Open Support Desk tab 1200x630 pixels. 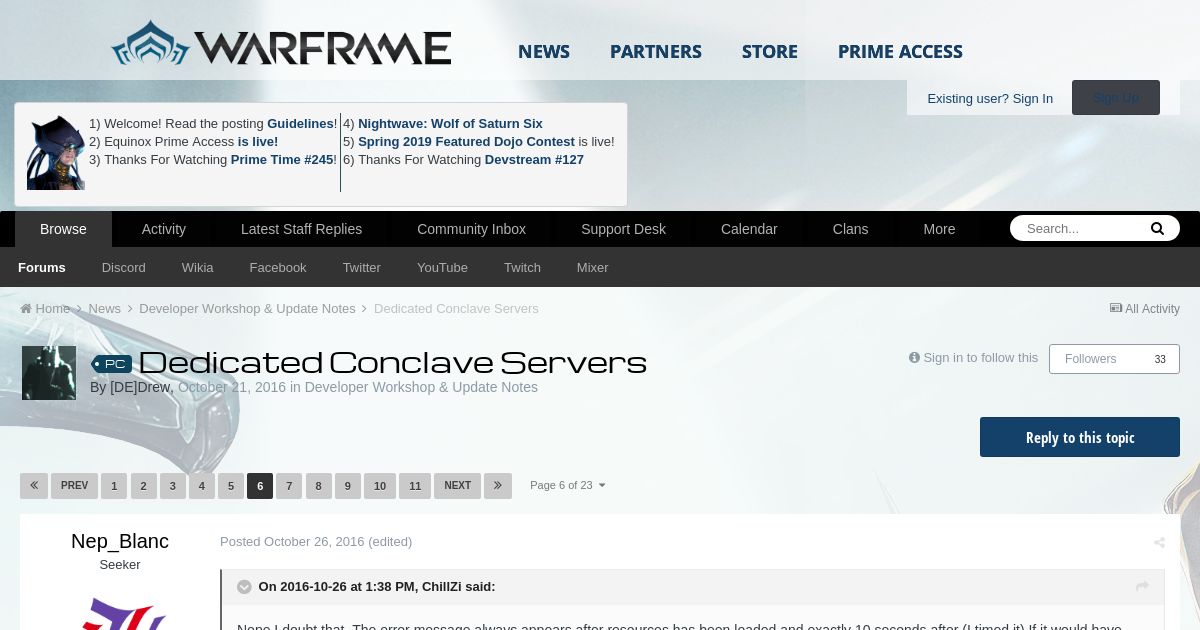623,229
